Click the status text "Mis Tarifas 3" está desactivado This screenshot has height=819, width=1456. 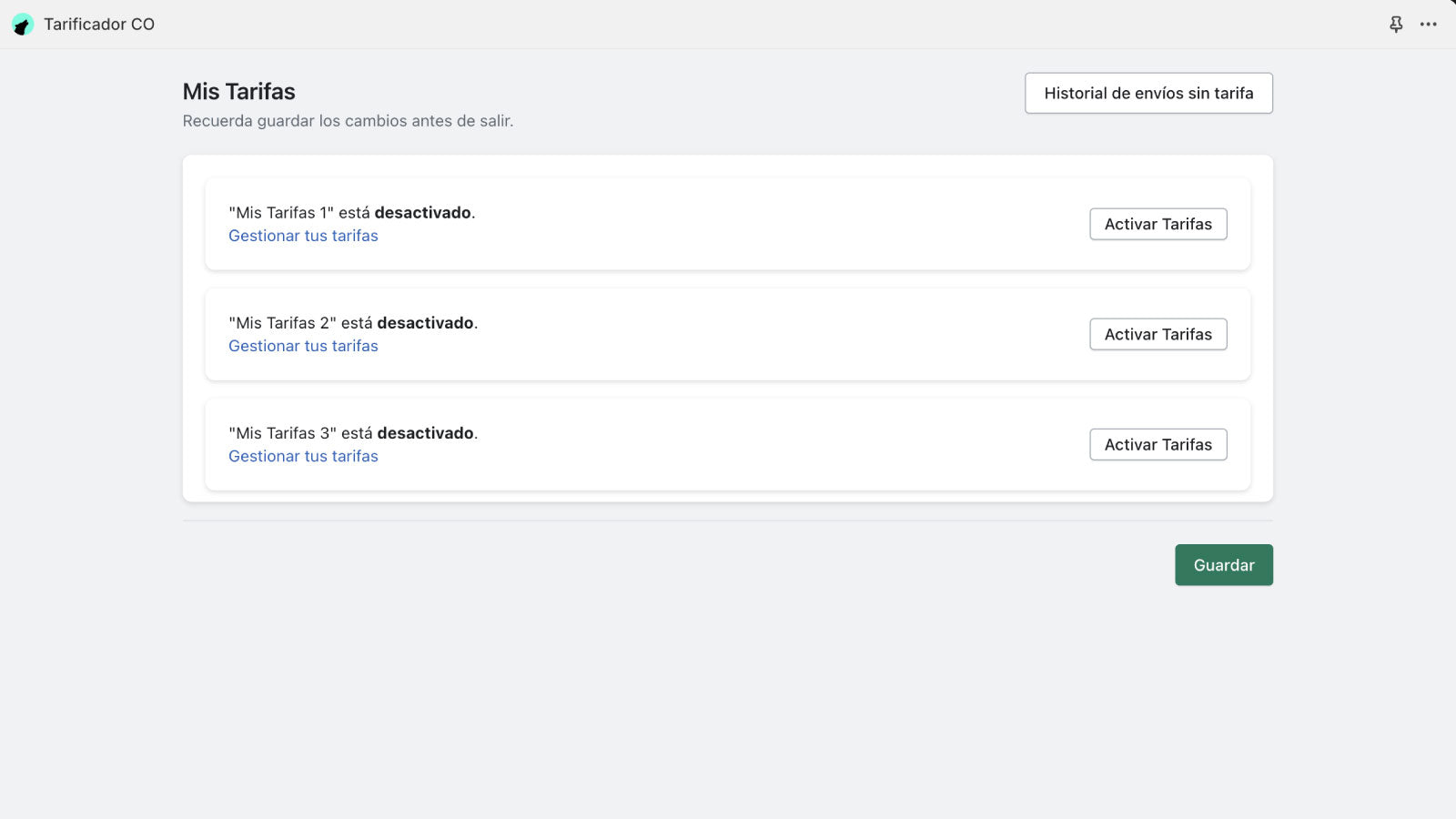click(353, 433)
